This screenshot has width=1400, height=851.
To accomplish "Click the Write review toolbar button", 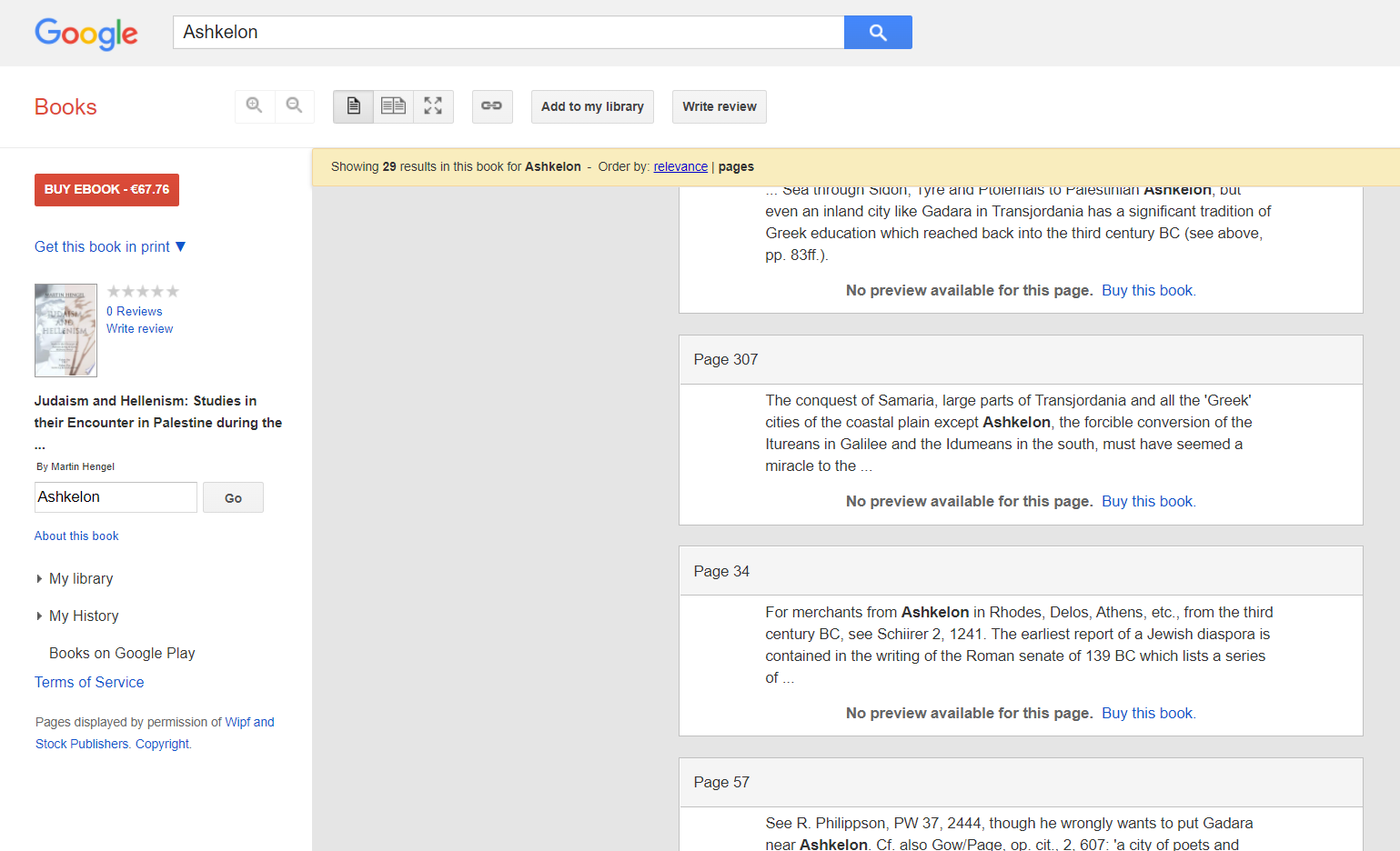I will click(x=720, y=106).
